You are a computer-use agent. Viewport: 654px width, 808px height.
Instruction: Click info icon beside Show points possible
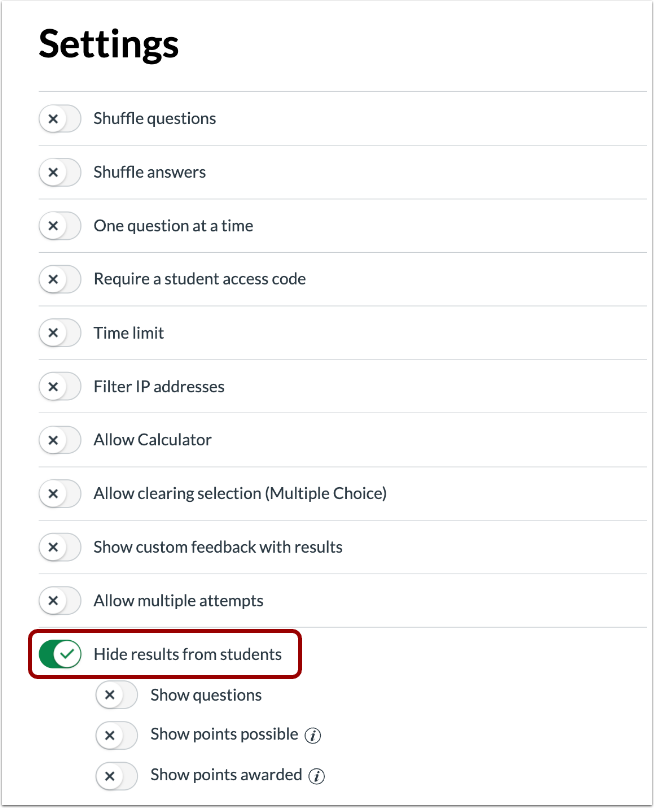[x=313, y=735]
